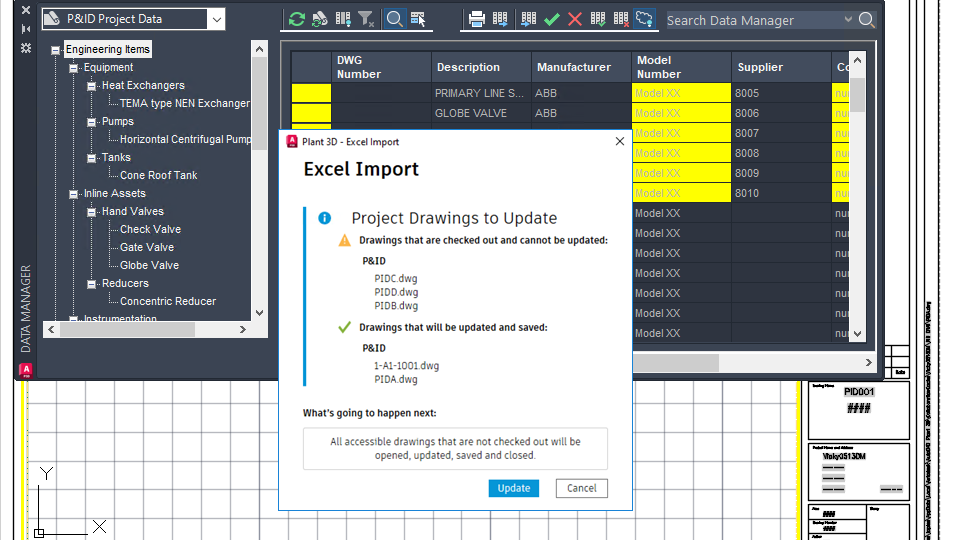Click the Update button
The height and width of the screenshot is (540, 960).
[x=514, y=488]
